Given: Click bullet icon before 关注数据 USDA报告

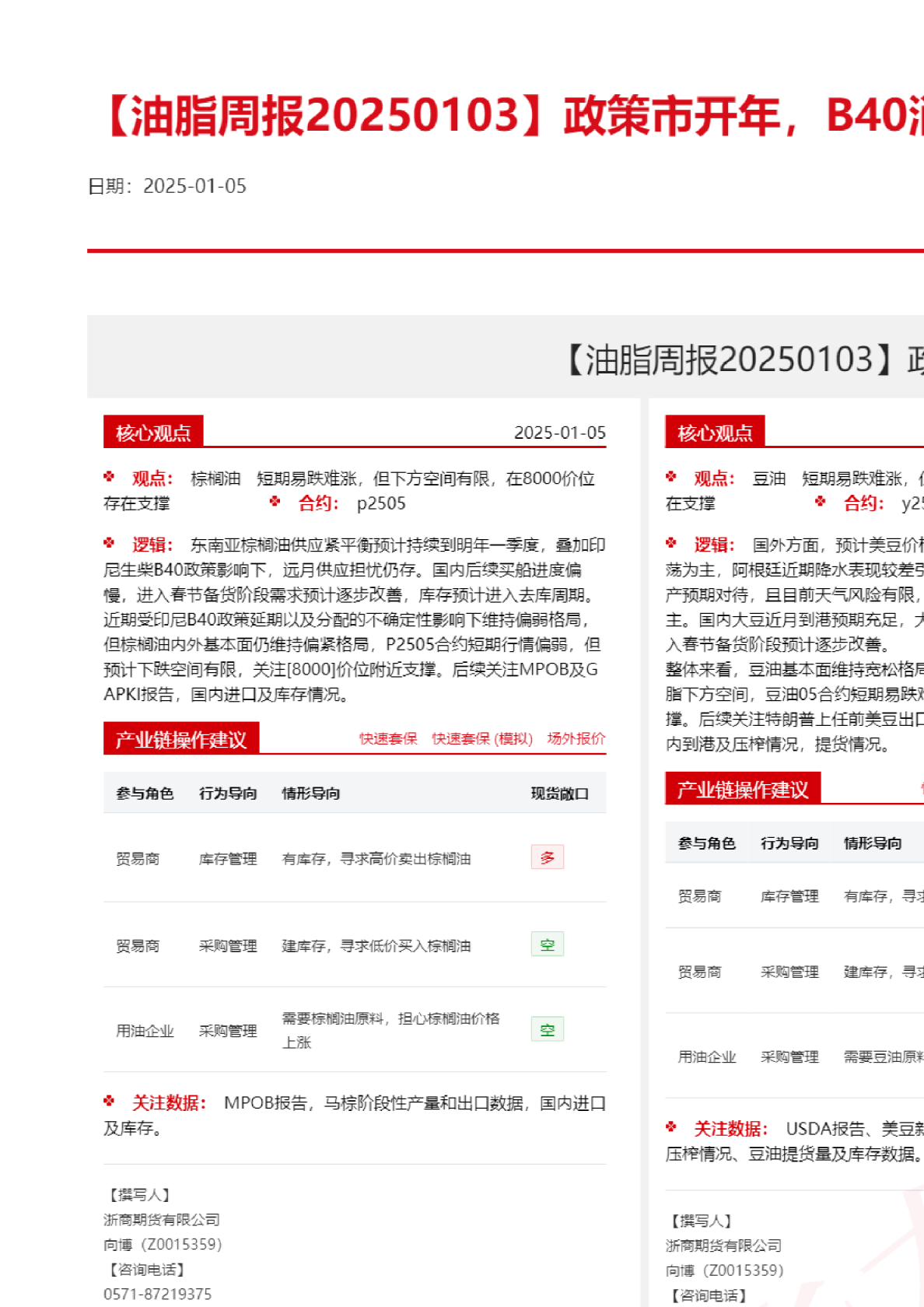Looking at the screenshot, I should (671, 1127).
